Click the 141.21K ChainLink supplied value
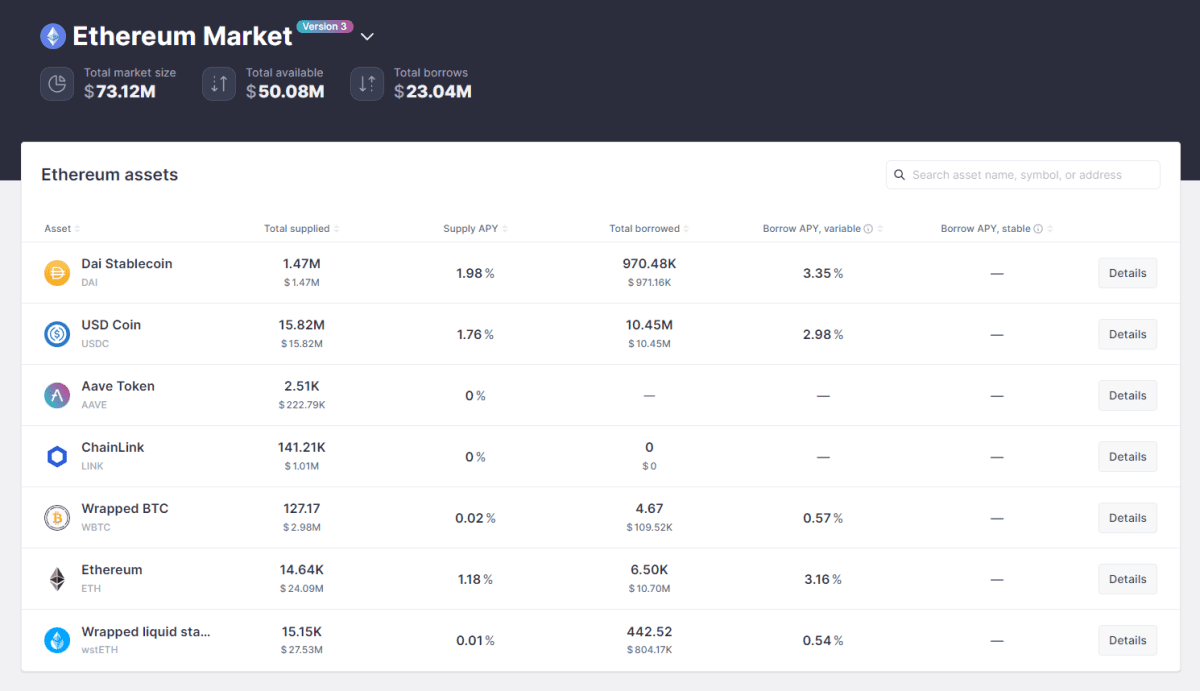 (x=301, y=447)
